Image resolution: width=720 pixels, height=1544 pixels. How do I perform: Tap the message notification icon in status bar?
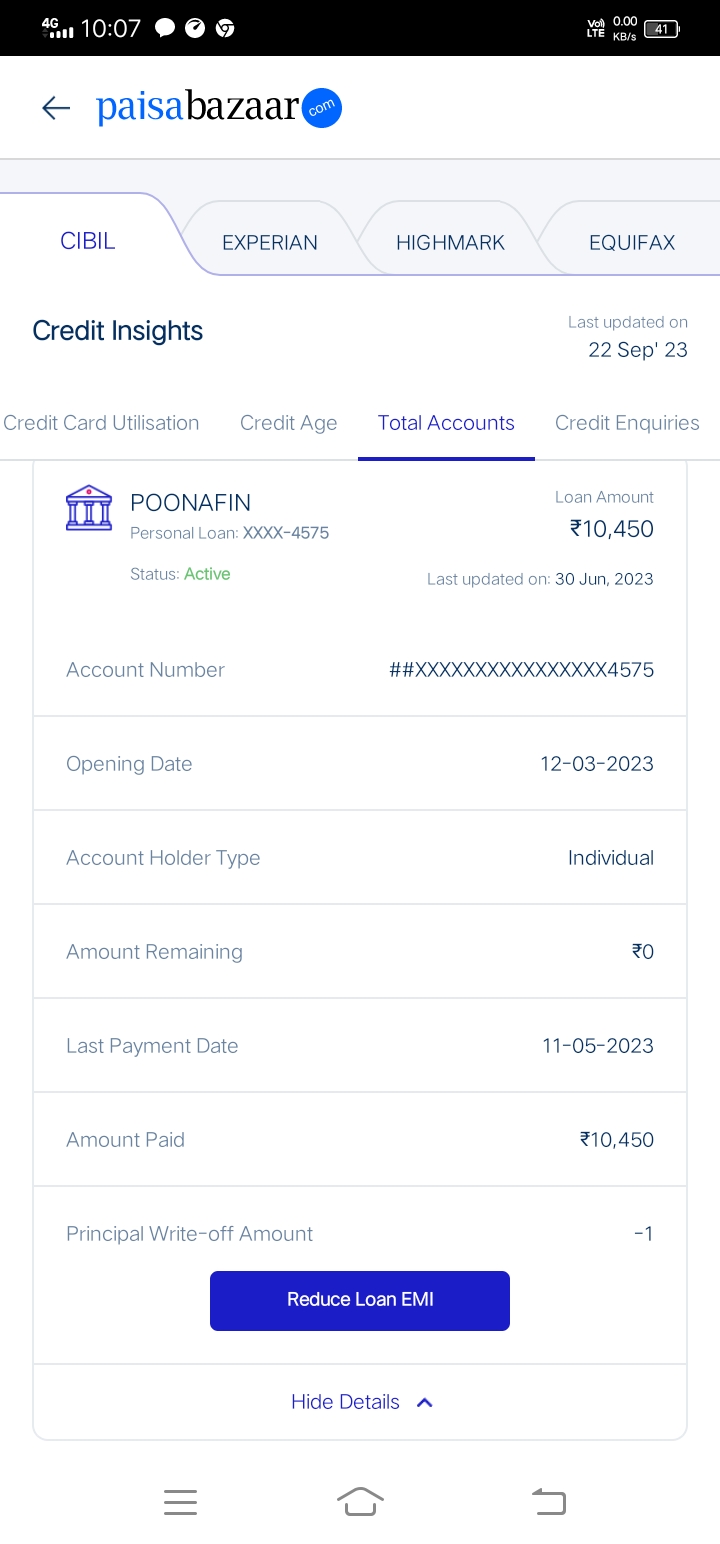coord(165,28)
